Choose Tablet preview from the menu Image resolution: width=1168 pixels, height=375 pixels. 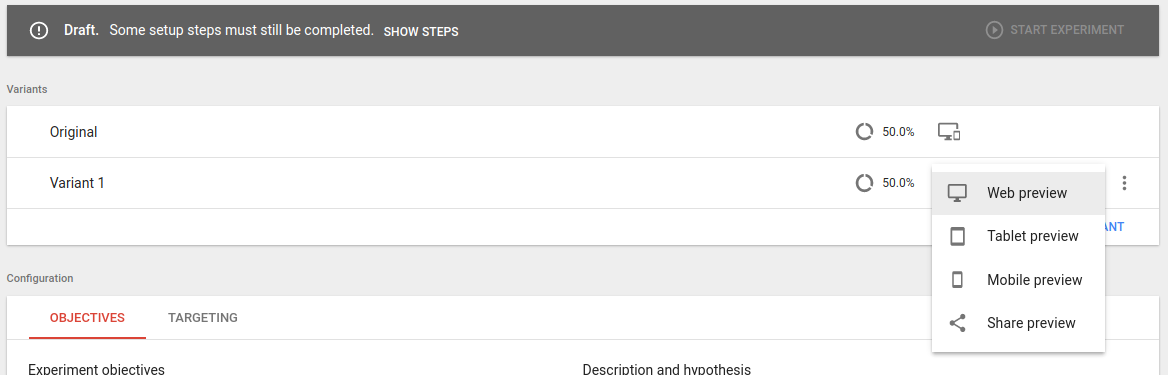1018,236
